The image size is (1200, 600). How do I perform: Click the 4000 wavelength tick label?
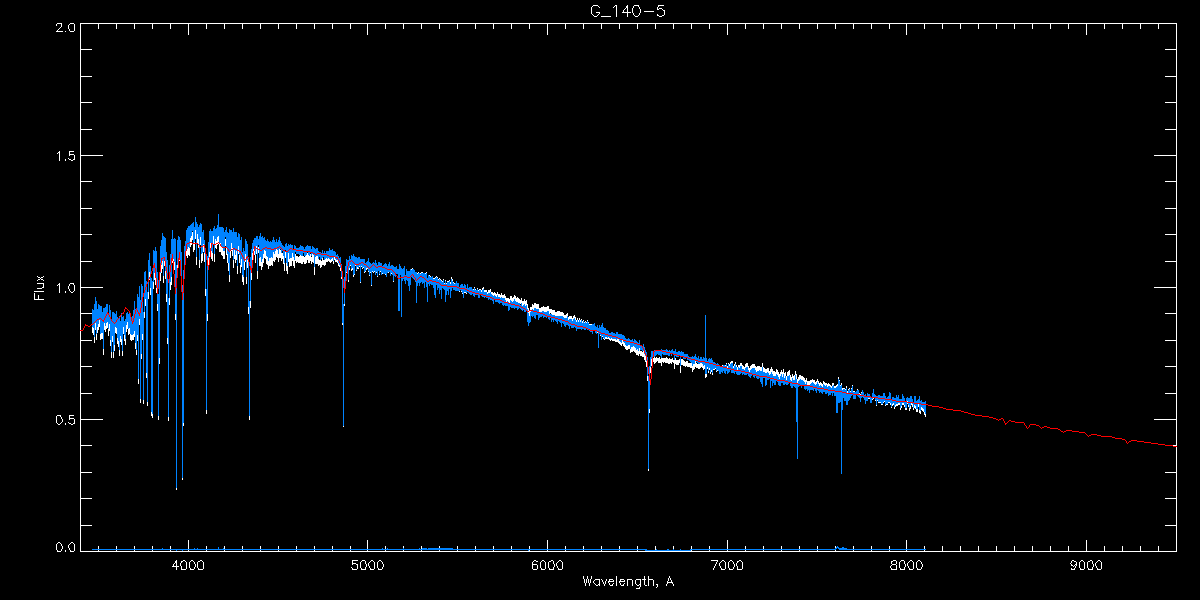[188, 565]
